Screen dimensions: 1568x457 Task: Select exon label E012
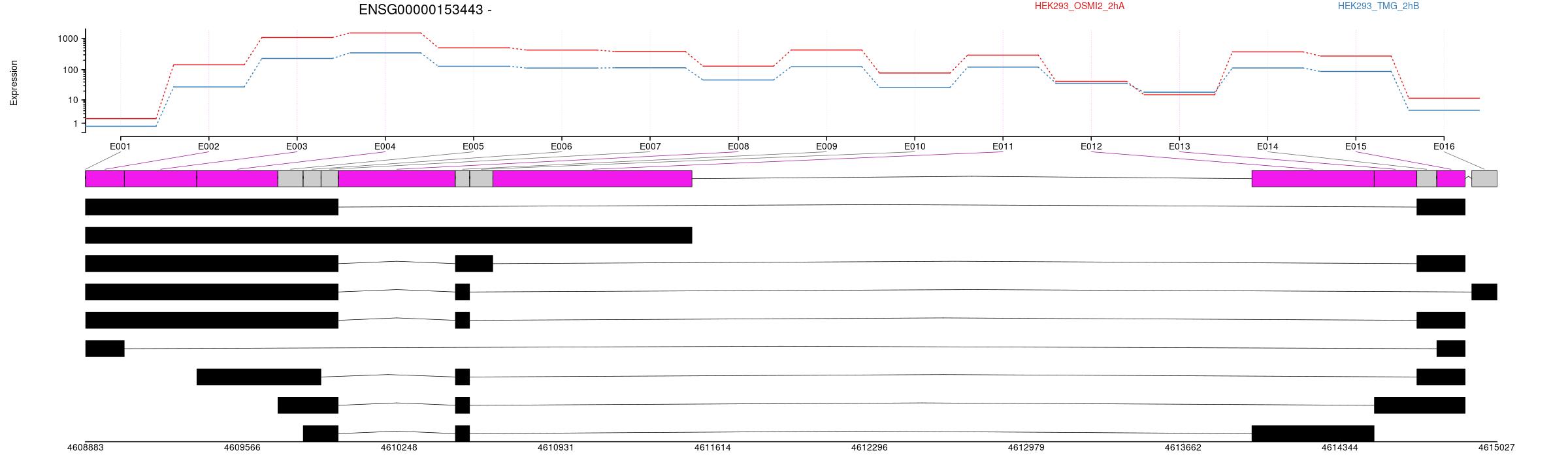click(1091, 146)
